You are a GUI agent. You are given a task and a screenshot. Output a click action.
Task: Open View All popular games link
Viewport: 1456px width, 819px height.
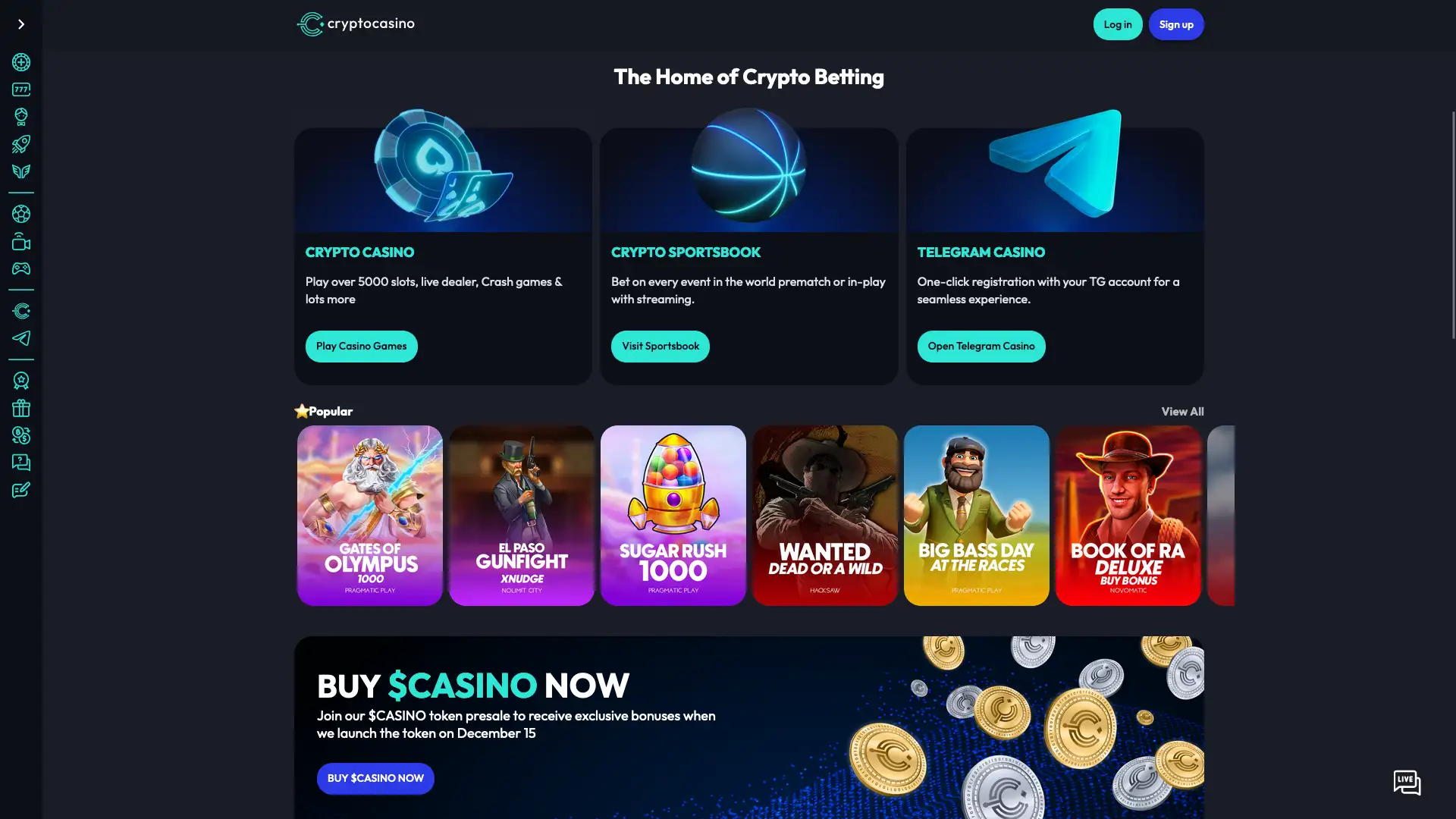1182,412
